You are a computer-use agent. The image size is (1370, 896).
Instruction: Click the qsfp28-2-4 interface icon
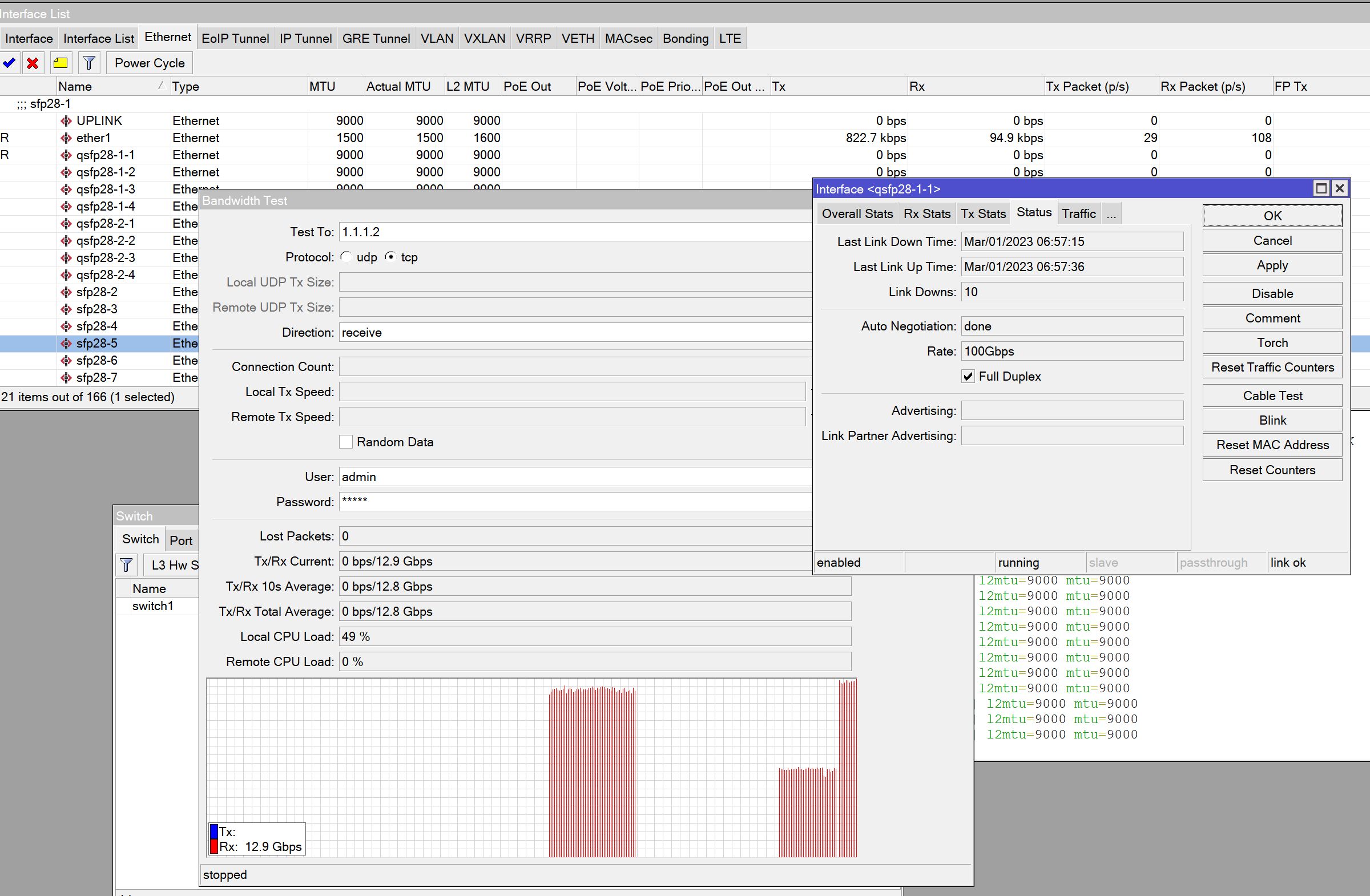click(x=66, y=275)
